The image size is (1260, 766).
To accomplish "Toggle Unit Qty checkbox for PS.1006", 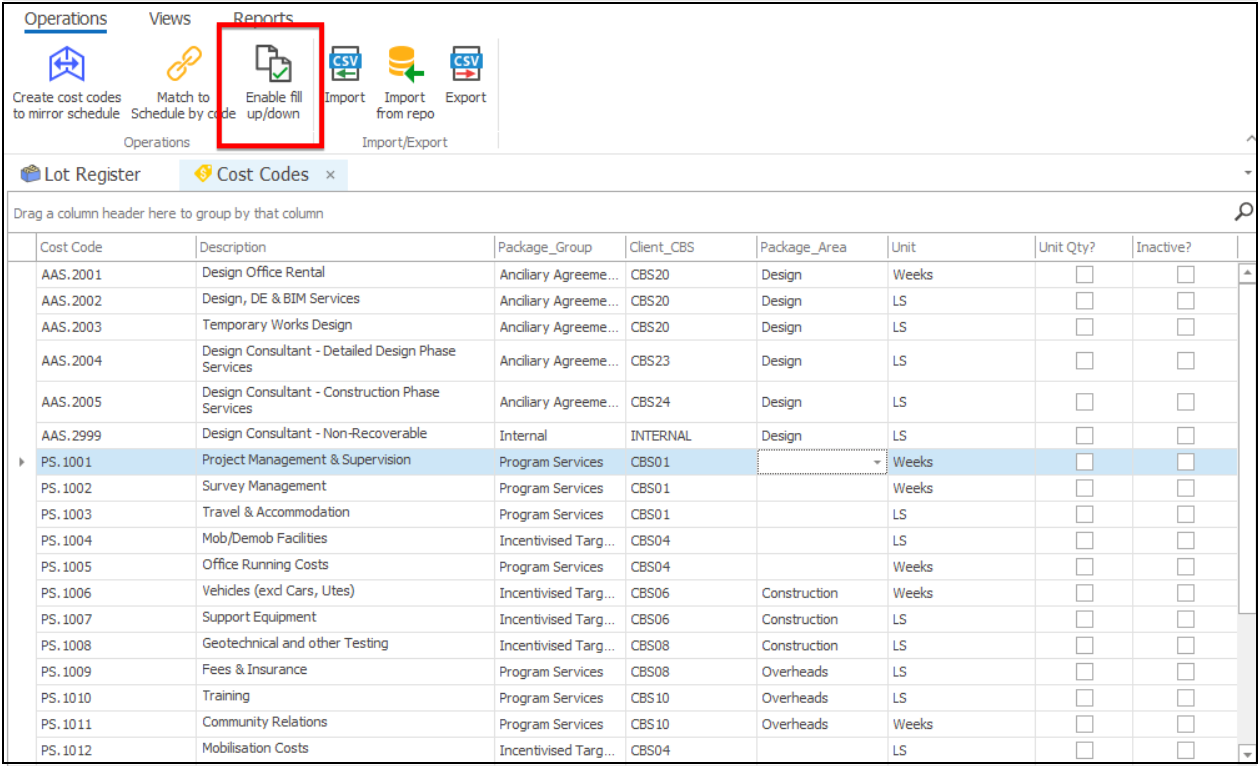I will pos(1084,593).
